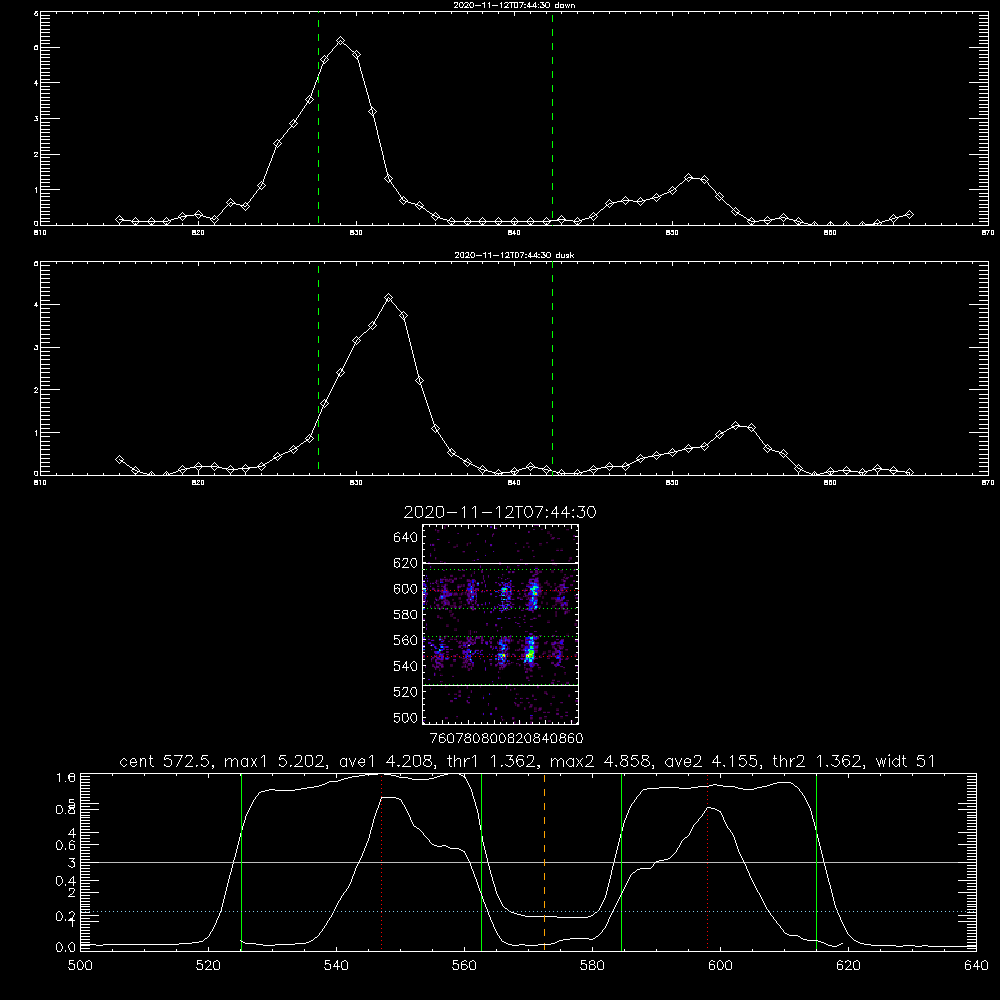1000x1000 pixels.
Task: Click the dusk plot title text
Action: tap(514, 255)
